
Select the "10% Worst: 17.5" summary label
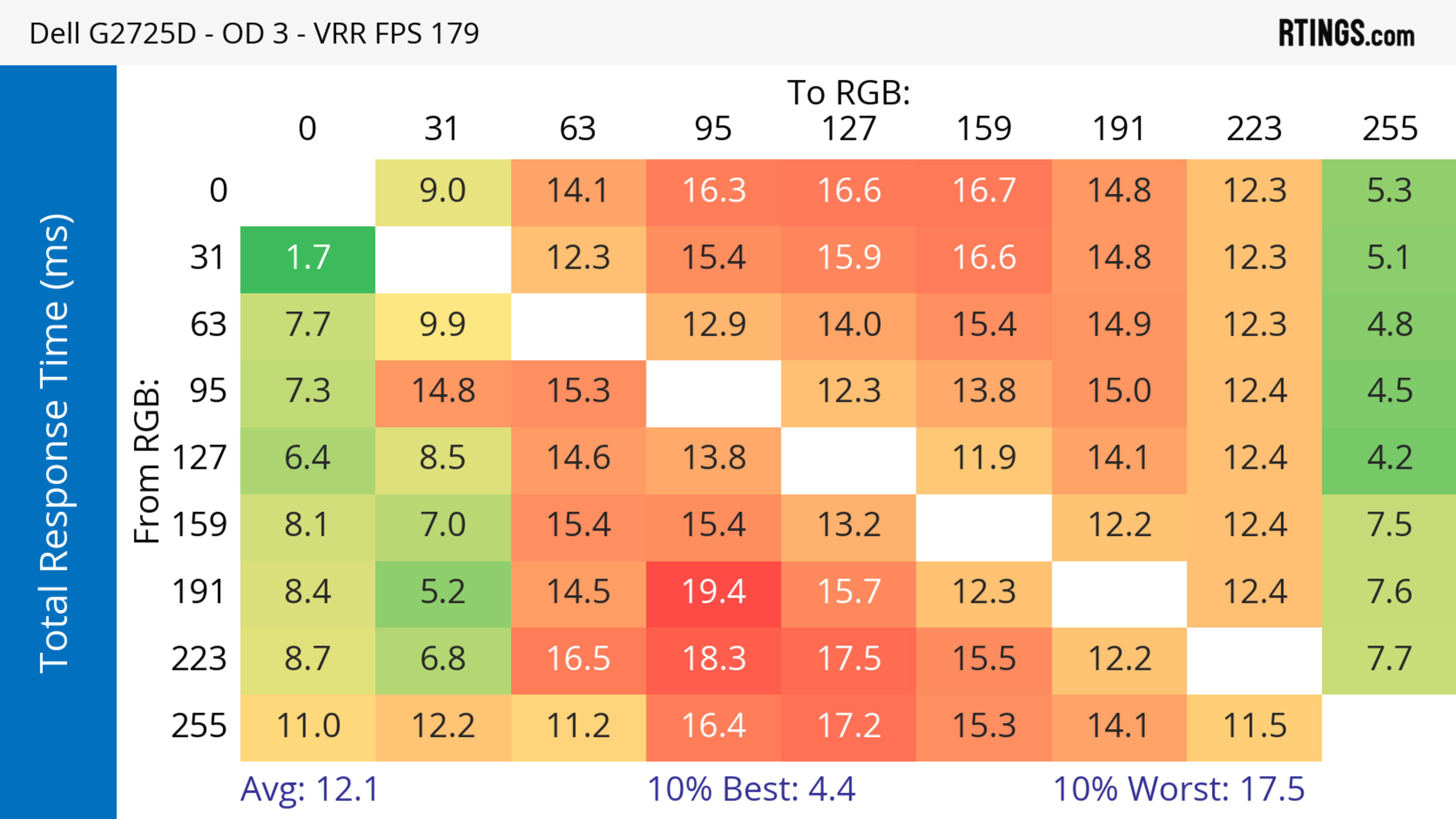click(1178, 789)
